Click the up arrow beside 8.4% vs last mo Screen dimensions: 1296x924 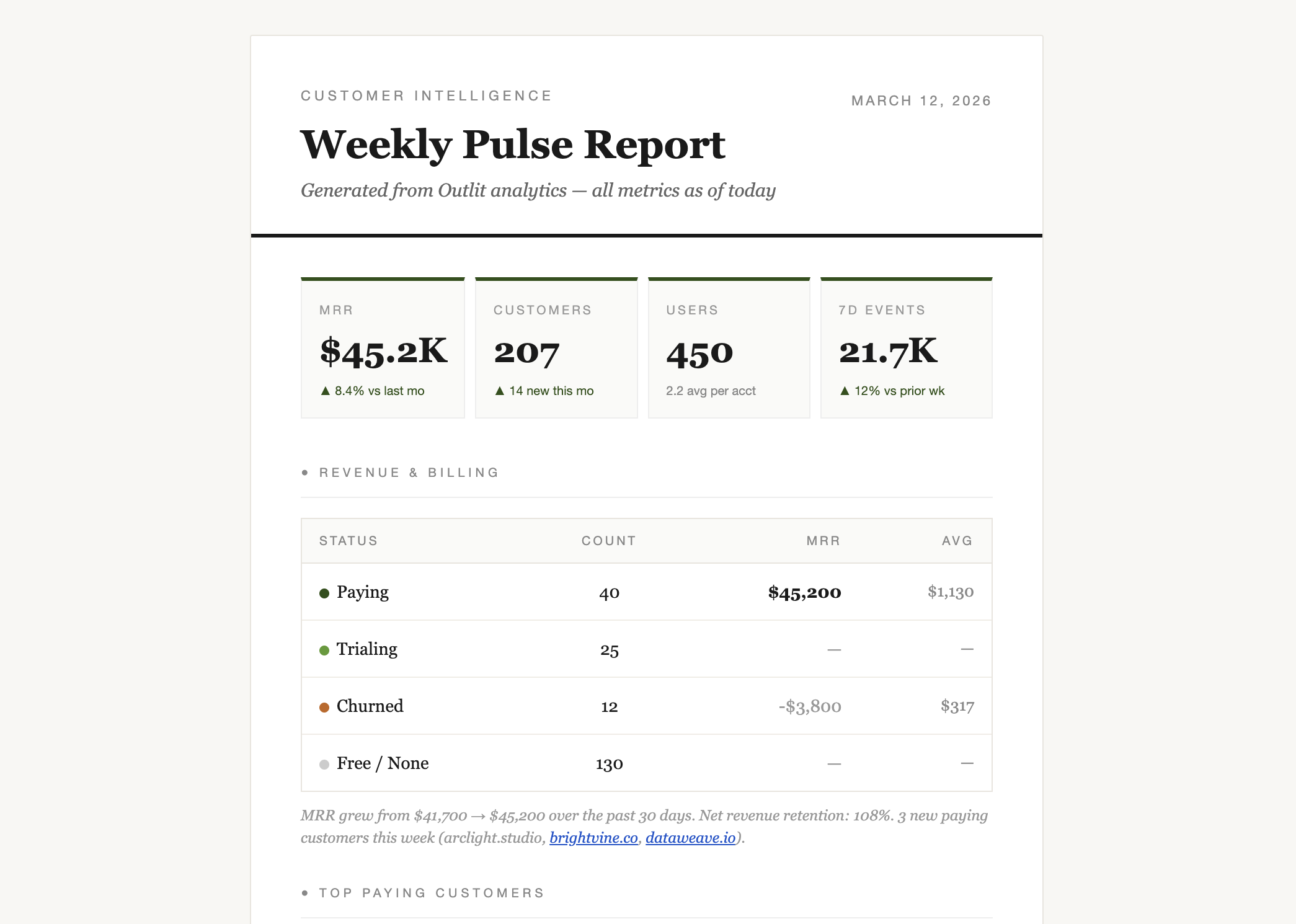click(325, 391)
